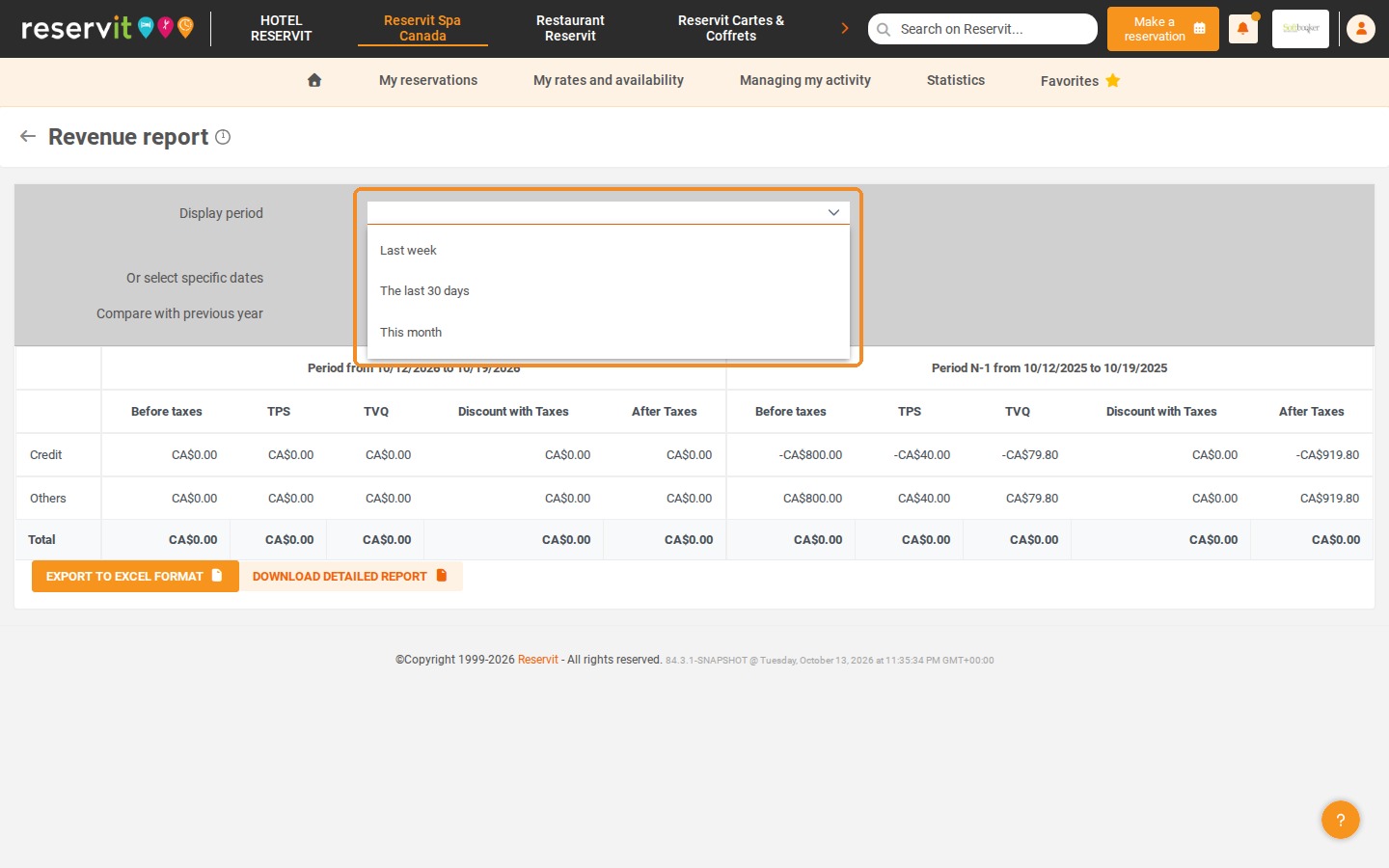The image size is (1389, 868).
Task: Open the info icon next to Revenue report
Action: tap(223, 137)
